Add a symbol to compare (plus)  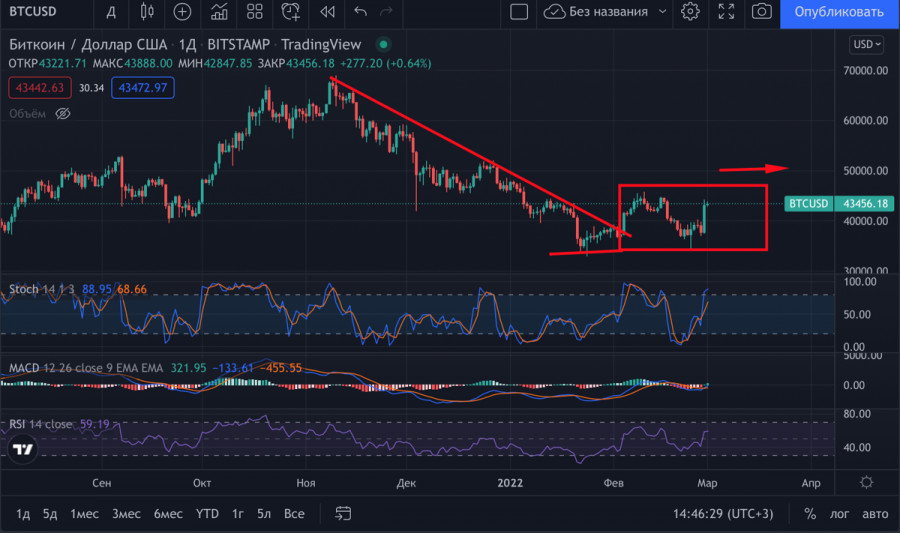pyautogui.click(x=182, y=11)
